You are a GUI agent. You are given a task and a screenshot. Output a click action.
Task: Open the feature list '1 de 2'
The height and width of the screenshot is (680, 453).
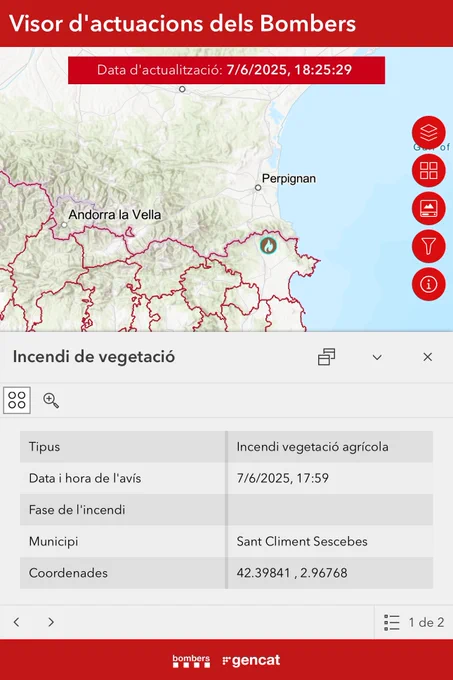(x=414, y=622)
